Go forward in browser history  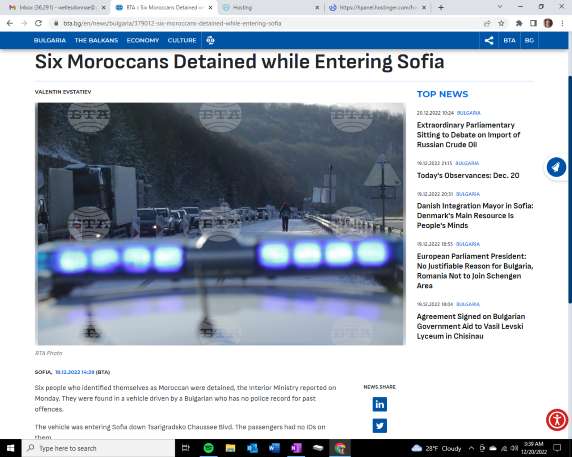(x=24, y=23)
